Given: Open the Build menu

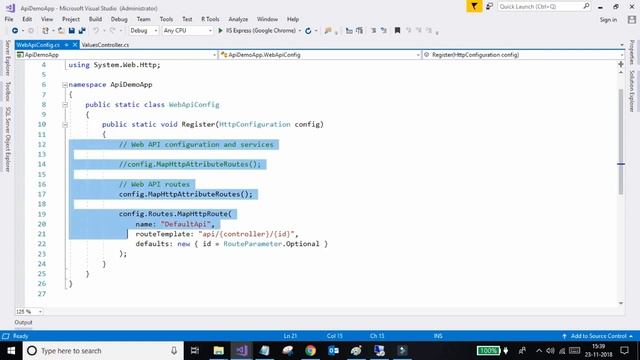Looking at the screenshot, I should coord(95,19).
